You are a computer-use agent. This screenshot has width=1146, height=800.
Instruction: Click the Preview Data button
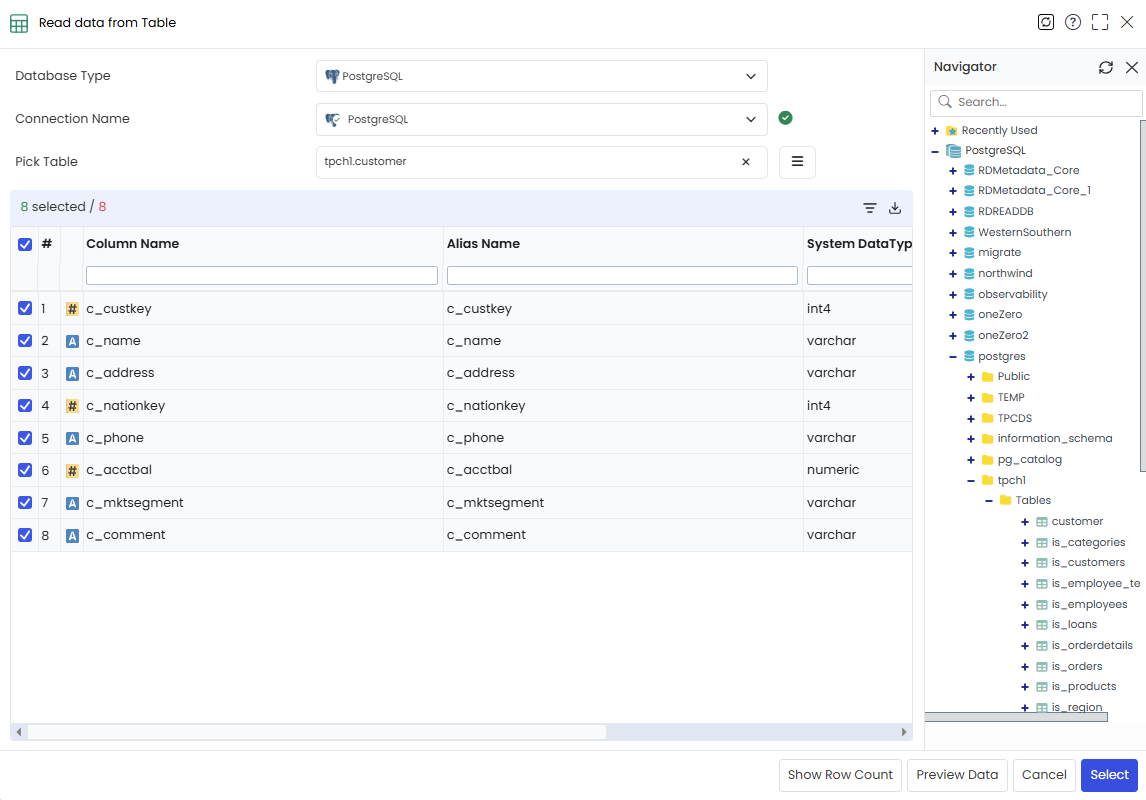pyautogui.click(x=957, y=774)
